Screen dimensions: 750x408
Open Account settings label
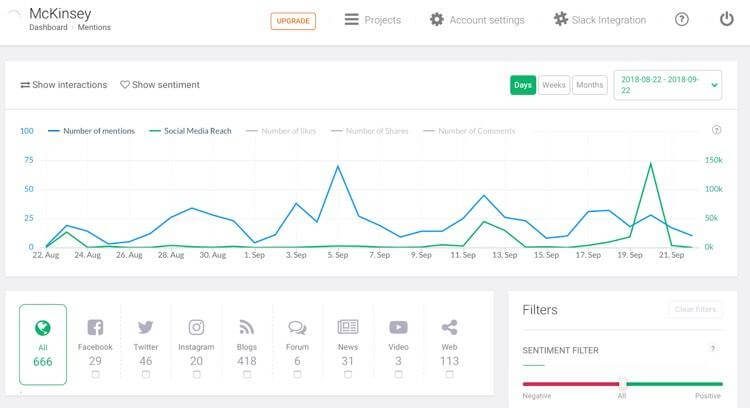[x=487, y=20]
